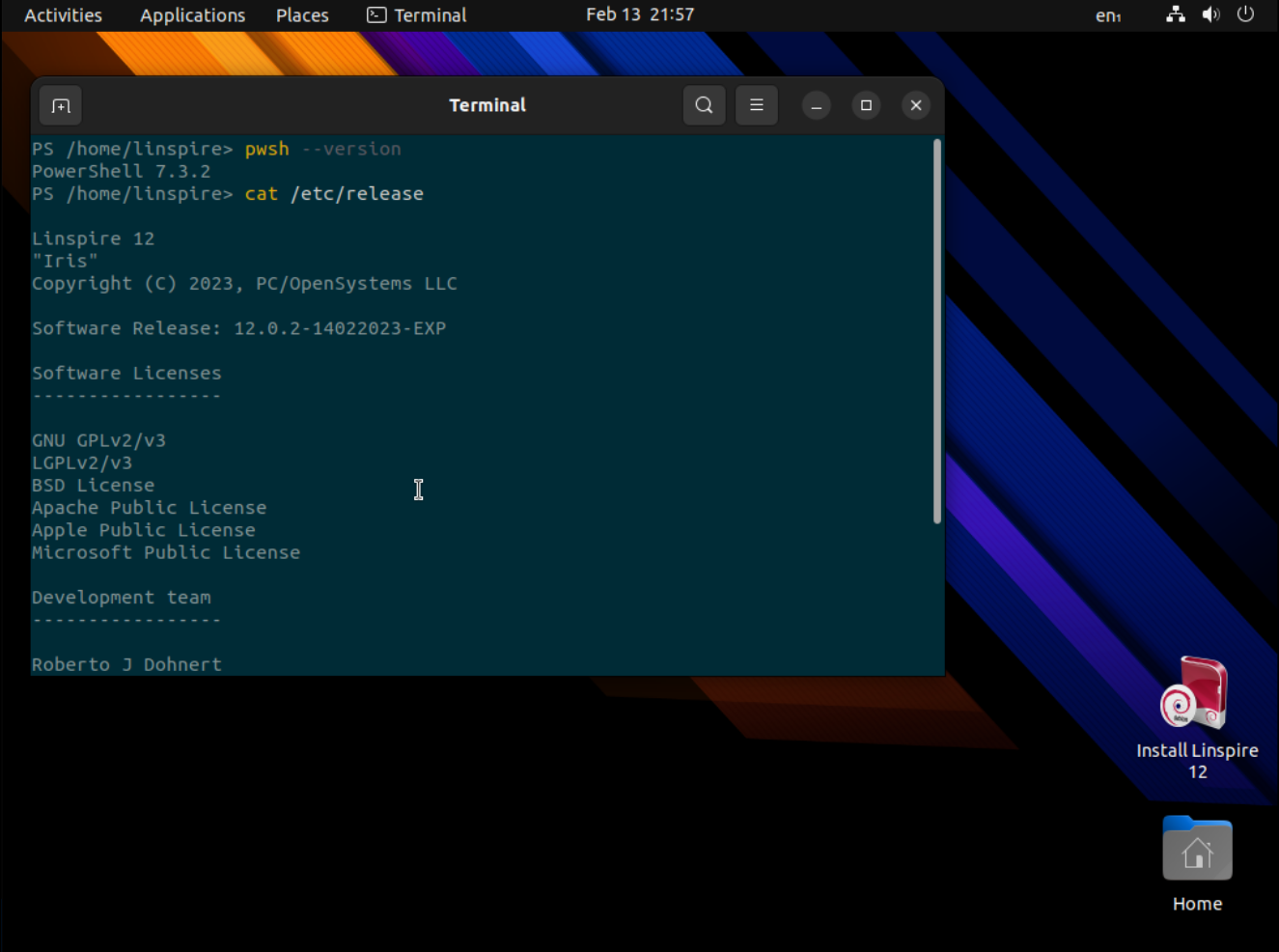Click the network status icon
1279x952 pixels.
[1176, 14]
